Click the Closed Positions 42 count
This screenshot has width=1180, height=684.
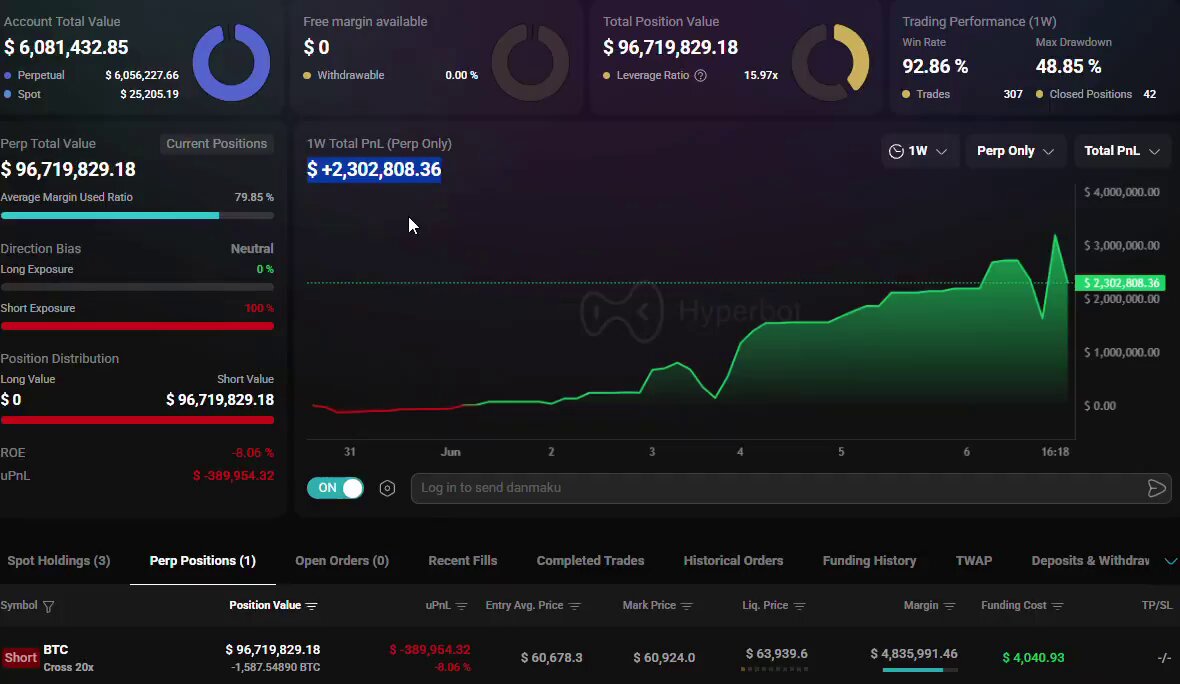coord(1149,94)
